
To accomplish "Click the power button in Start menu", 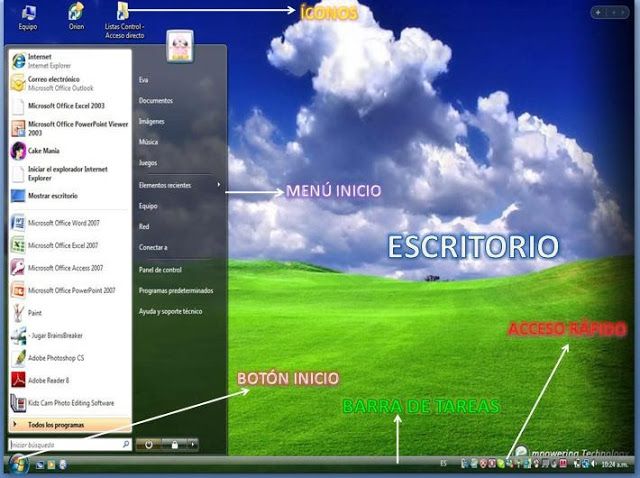I will click(149, 445).
